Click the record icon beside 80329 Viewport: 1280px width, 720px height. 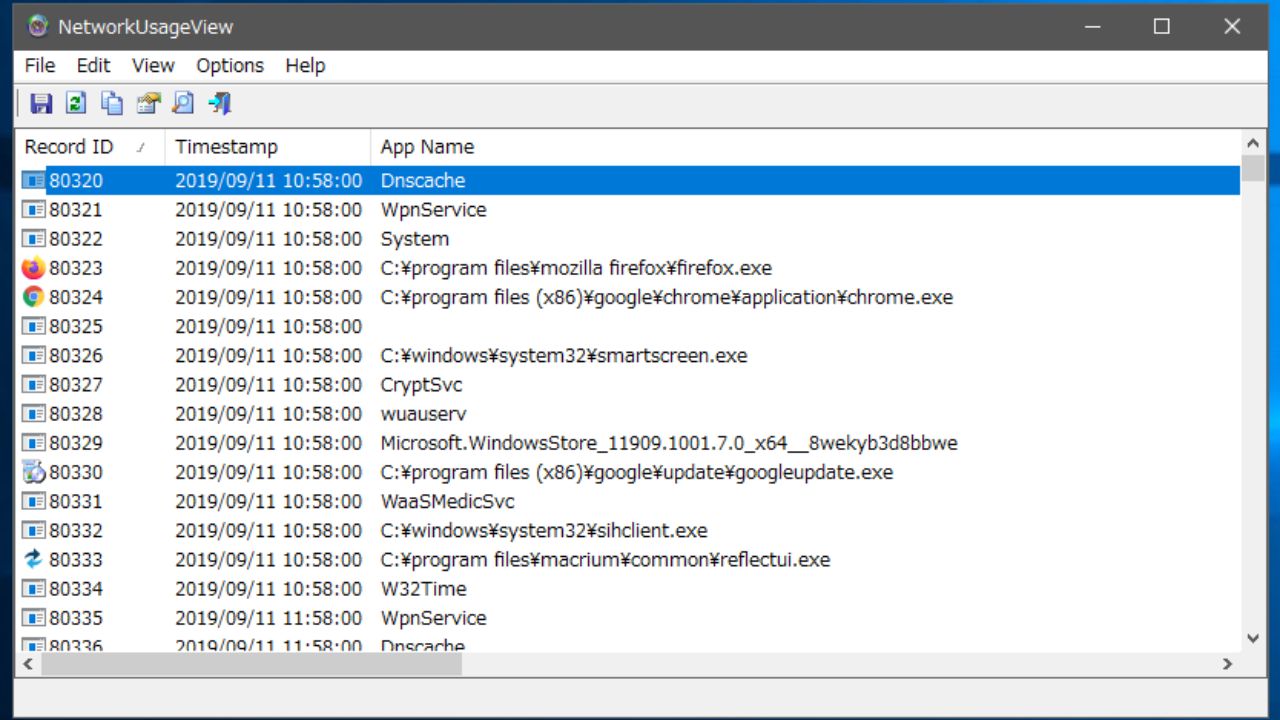[34, 443]
